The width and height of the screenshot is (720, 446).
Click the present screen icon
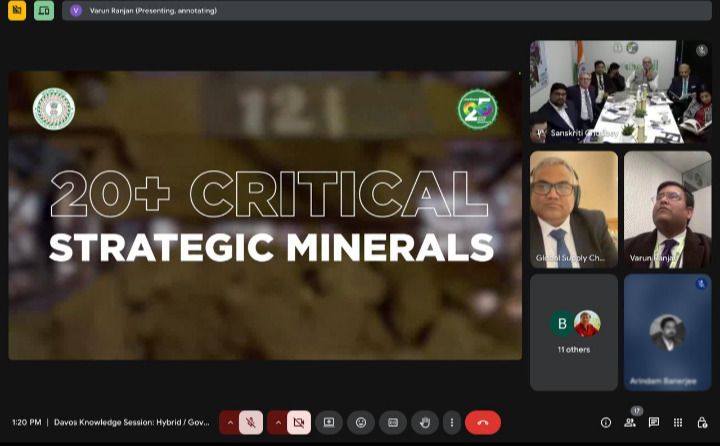pos(329,422)
